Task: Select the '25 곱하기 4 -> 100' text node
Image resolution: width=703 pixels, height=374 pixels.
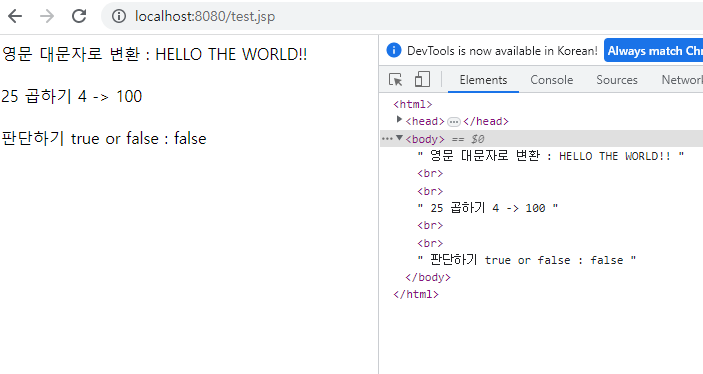Action: pyautogui.click(x=487, y=208)
